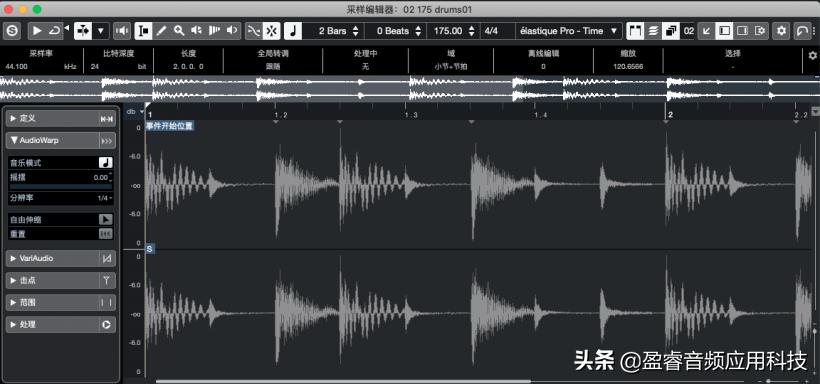Open the toolbar setup gear

pos(781,31)
